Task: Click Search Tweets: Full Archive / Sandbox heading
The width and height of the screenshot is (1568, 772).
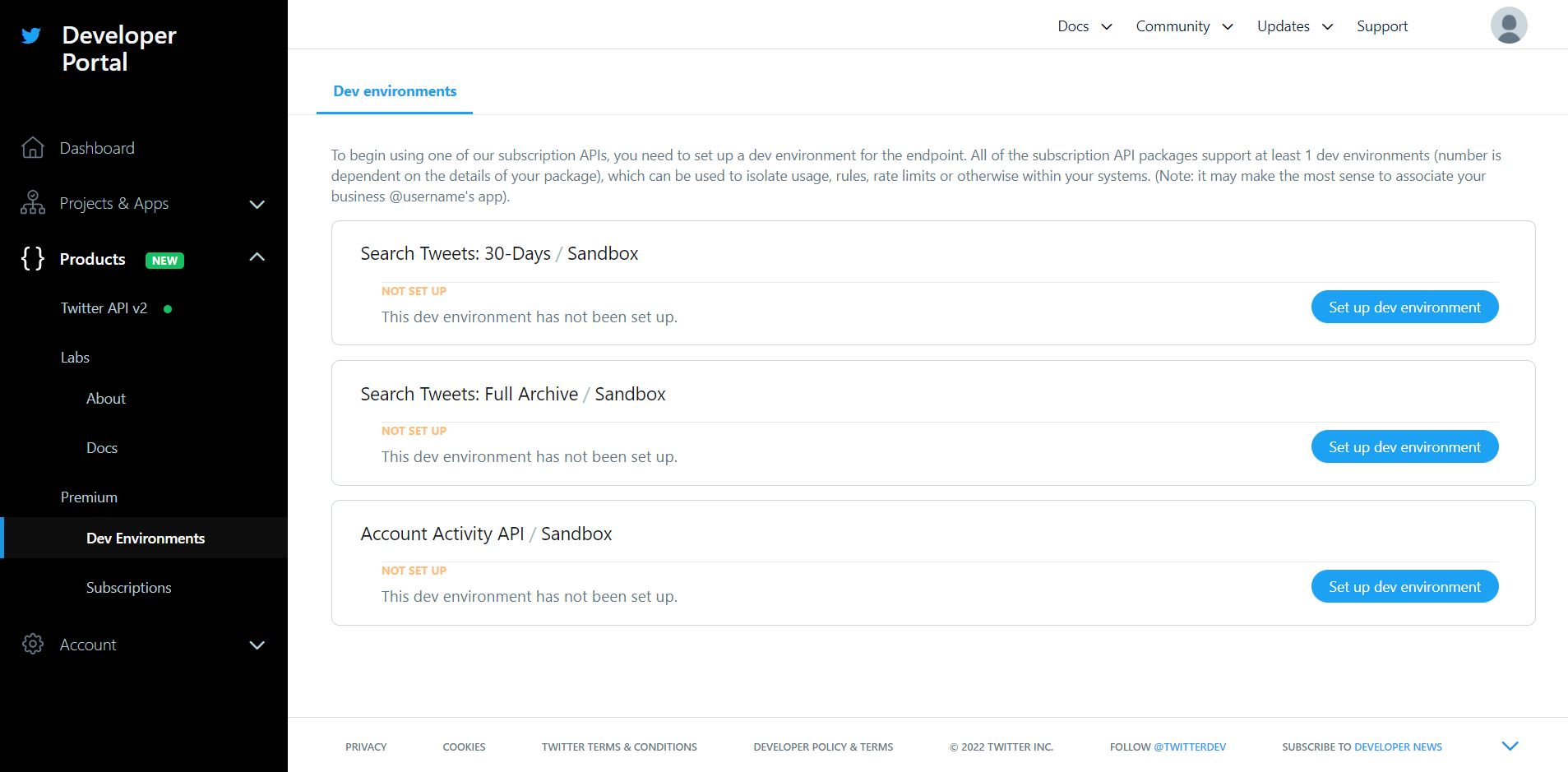Action: point(513,394)
